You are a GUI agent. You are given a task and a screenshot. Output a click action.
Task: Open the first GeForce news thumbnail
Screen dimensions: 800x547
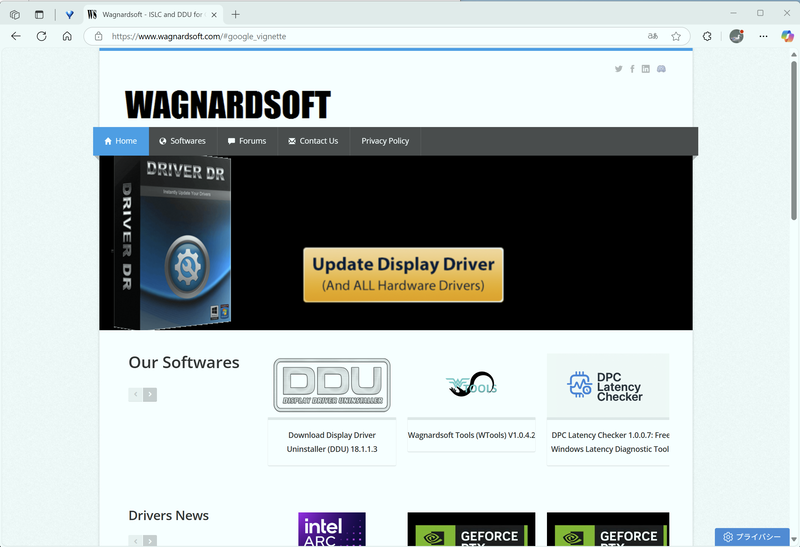471,530
